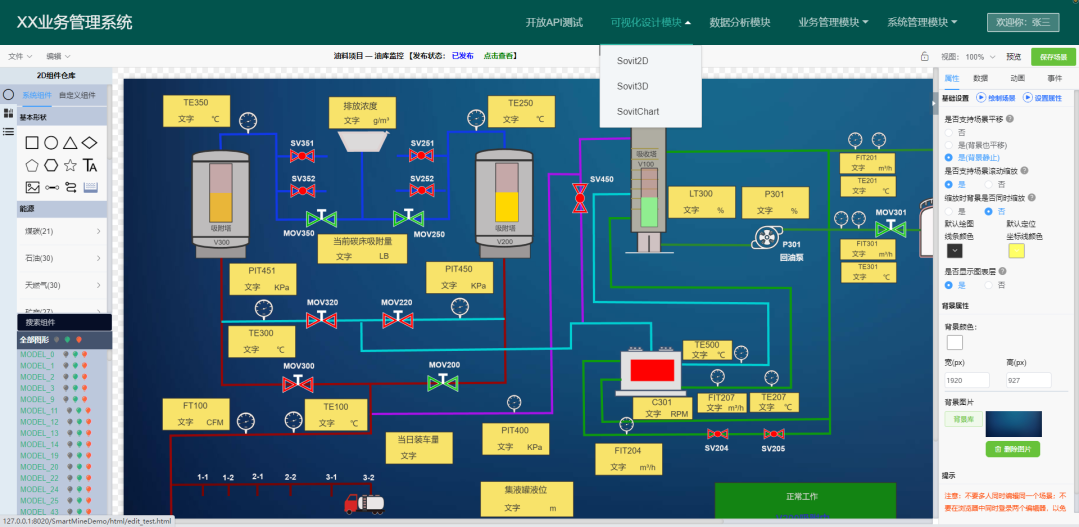Open the 编辑 dropdown menu

click(58, 56)
